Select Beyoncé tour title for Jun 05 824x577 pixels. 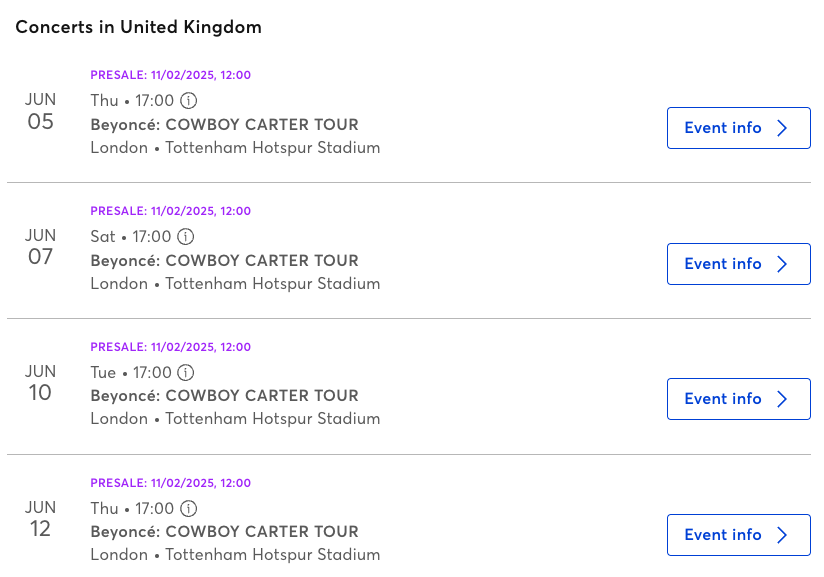(224, 125)
